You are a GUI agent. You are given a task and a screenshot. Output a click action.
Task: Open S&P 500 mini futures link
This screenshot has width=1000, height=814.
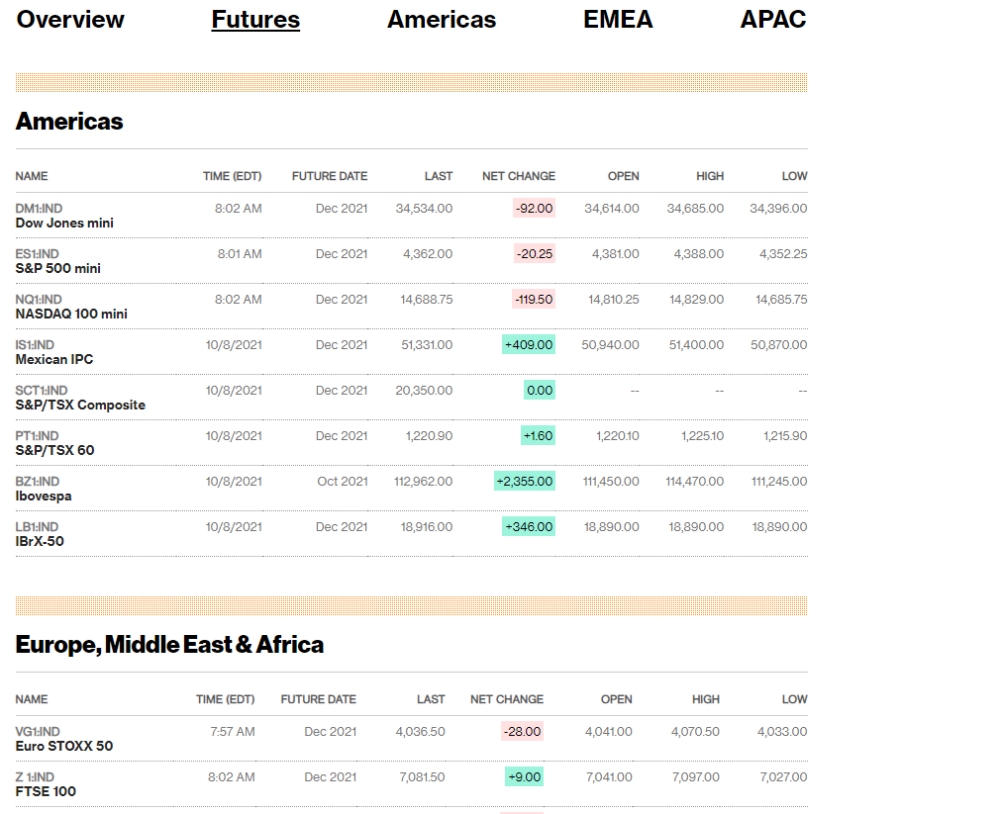click(58, 269)
